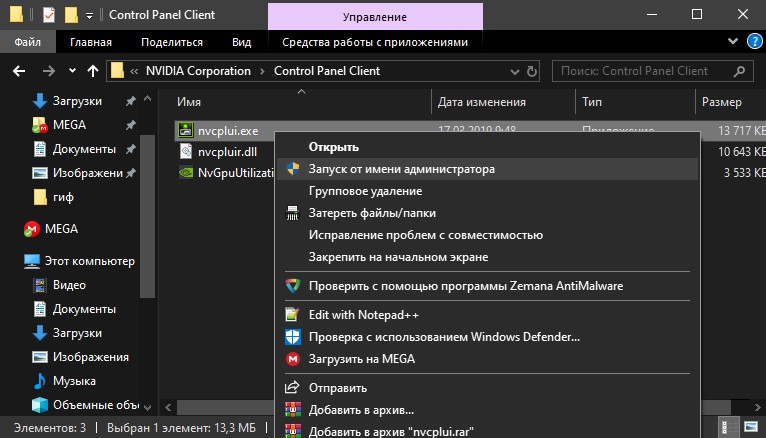This screenshot has height=438, width=766.
Task: Open Видео under Этот компьютер
Action: [69, 285]
